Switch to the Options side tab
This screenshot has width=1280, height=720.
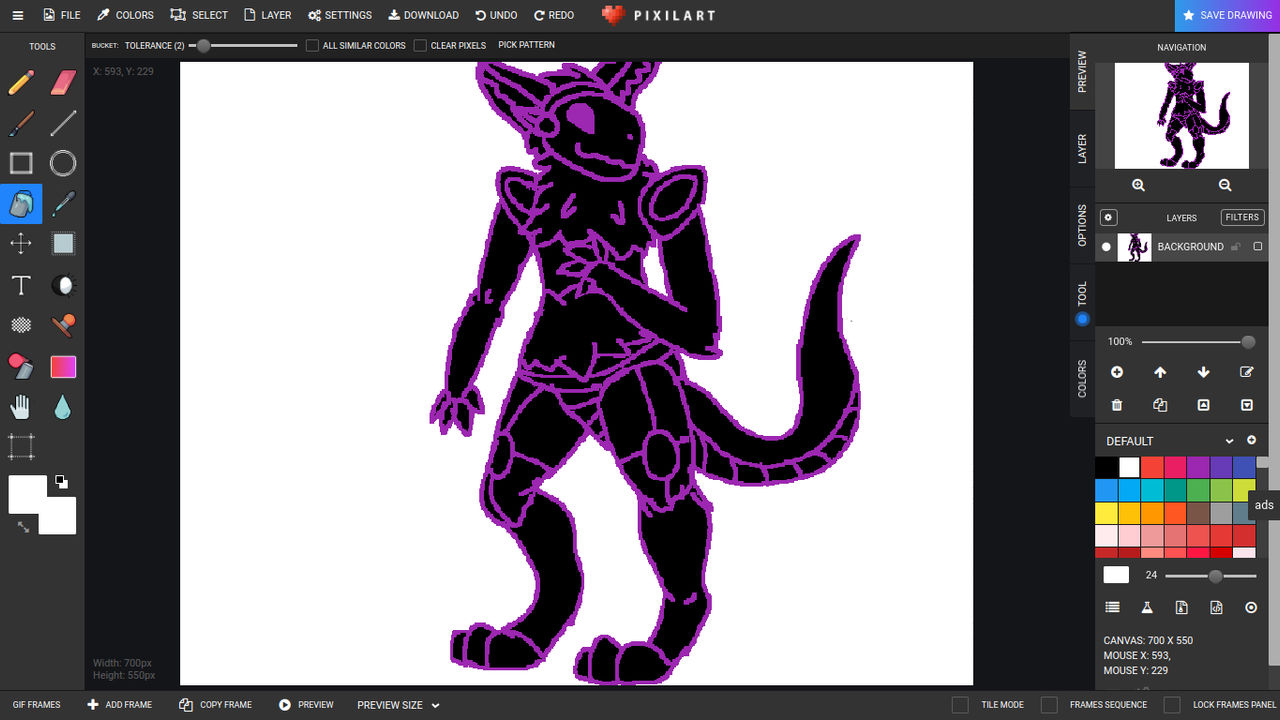coord(1082,226)
